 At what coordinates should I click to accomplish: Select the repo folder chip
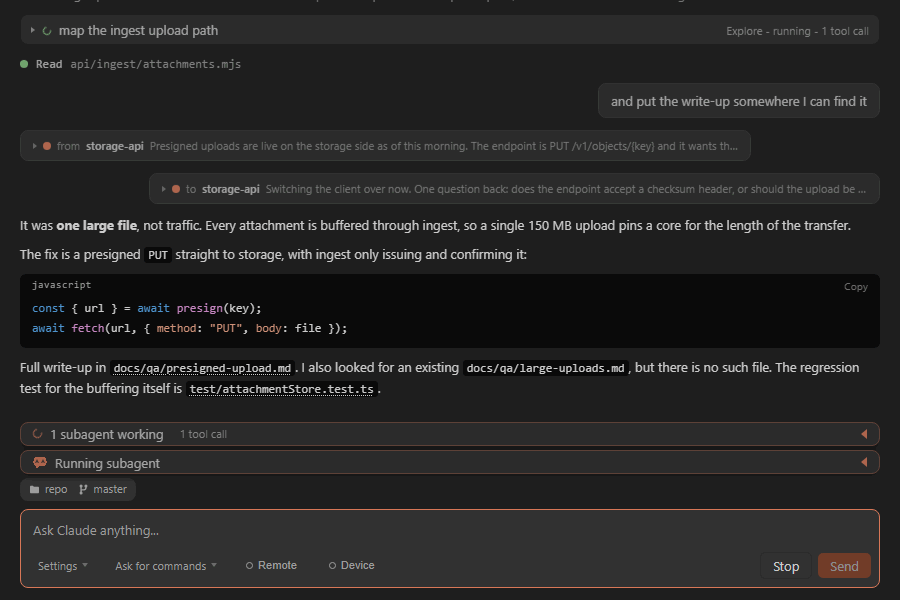click(49, 489)
